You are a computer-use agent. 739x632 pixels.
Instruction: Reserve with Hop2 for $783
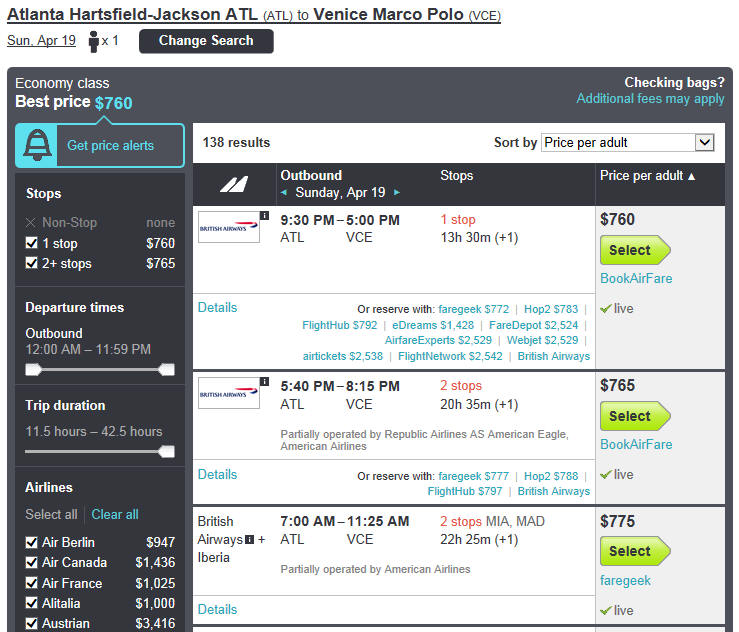pos(551,309)
